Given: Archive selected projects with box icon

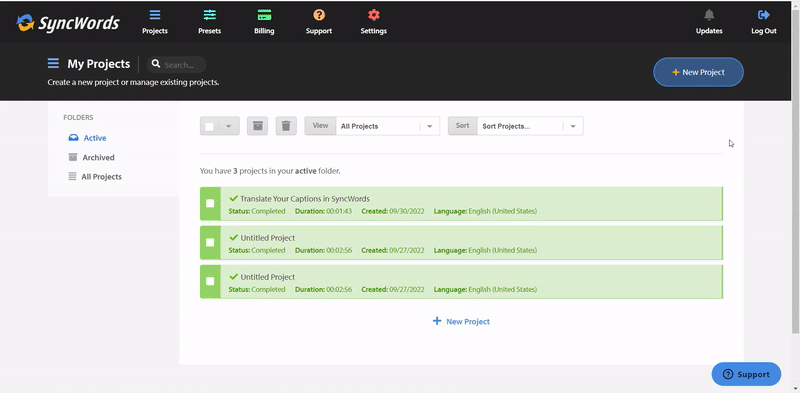Looking at the screenshot, I should [258, 126].
